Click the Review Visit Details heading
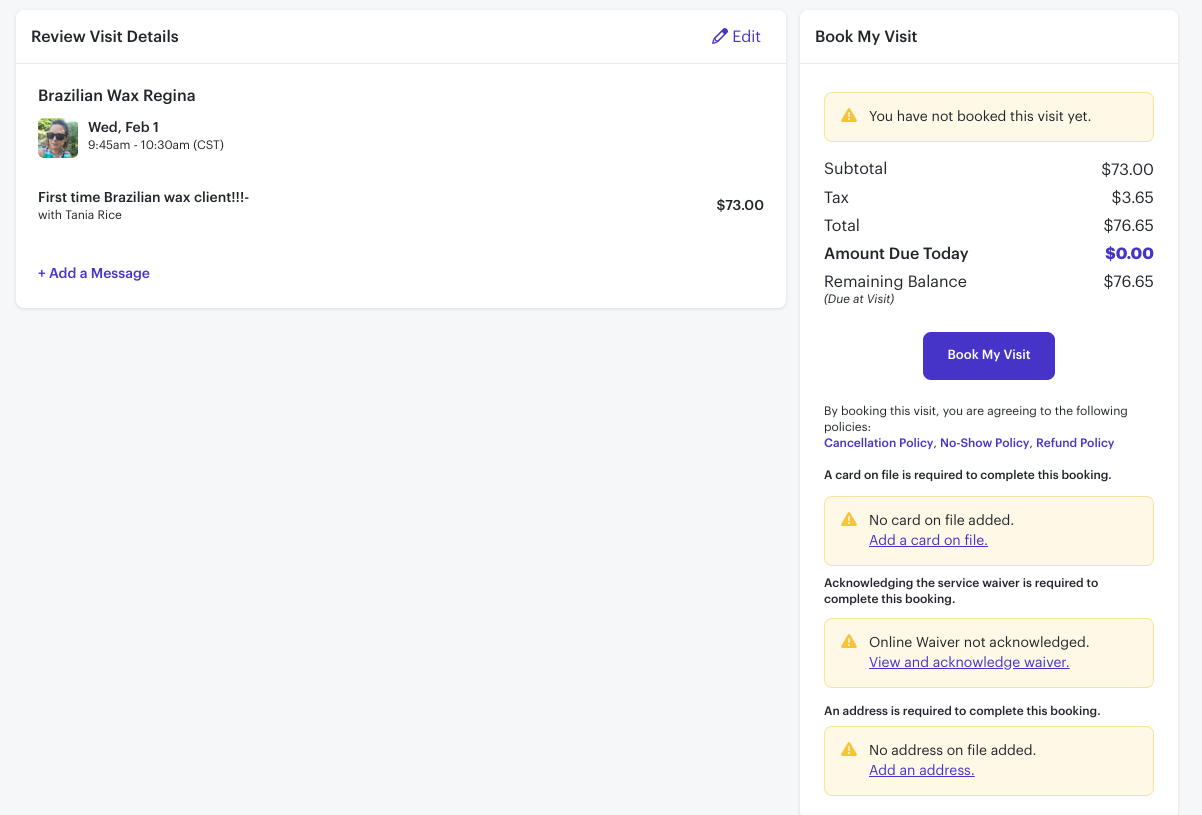This screenshot has width=1202, height=815. tap(105, 36)
